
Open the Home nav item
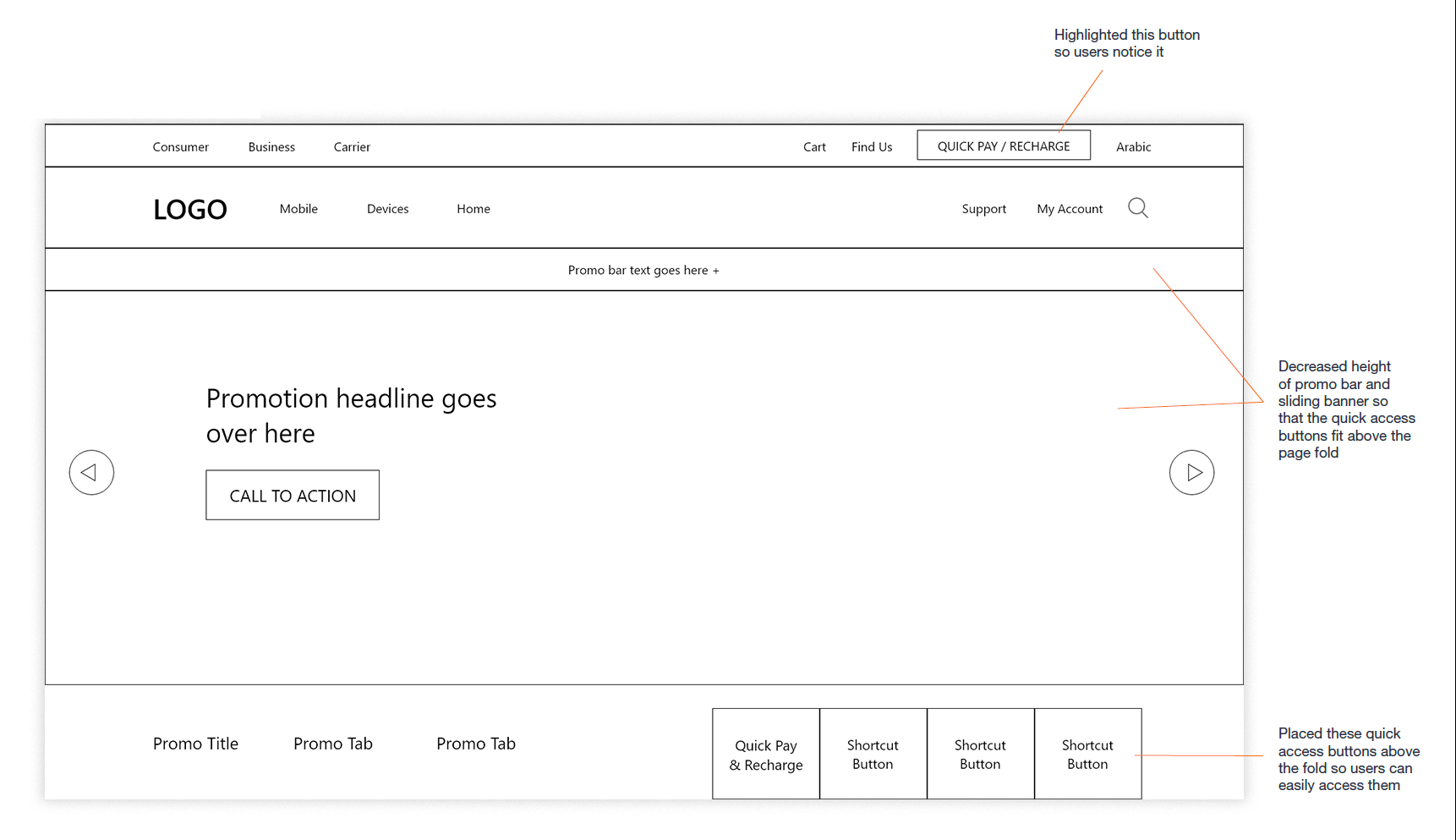click(x=473, y=209)
